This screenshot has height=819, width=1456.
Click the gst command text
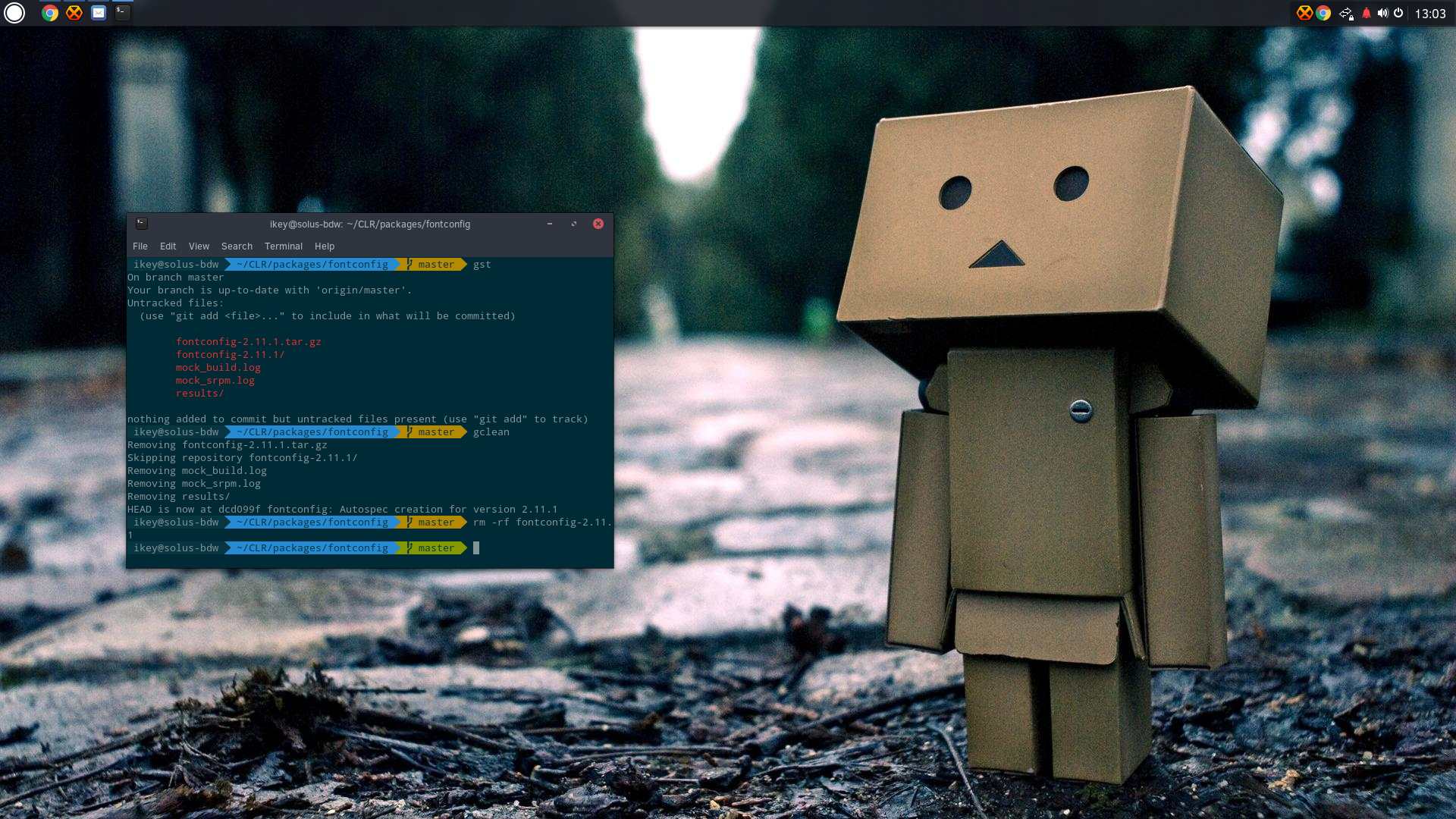pyautogui.click(x=482, y=265)
